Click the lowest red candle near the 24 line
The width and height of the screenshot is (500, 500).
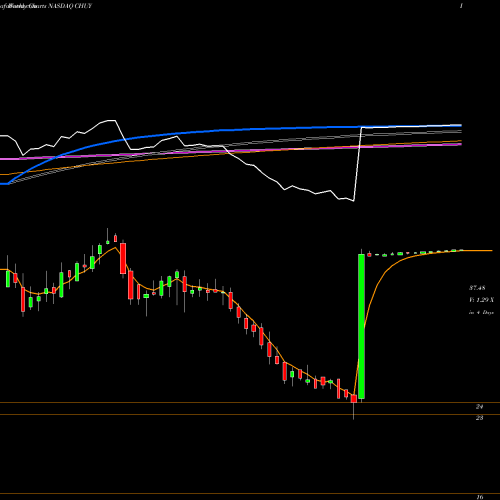point(353,399)
